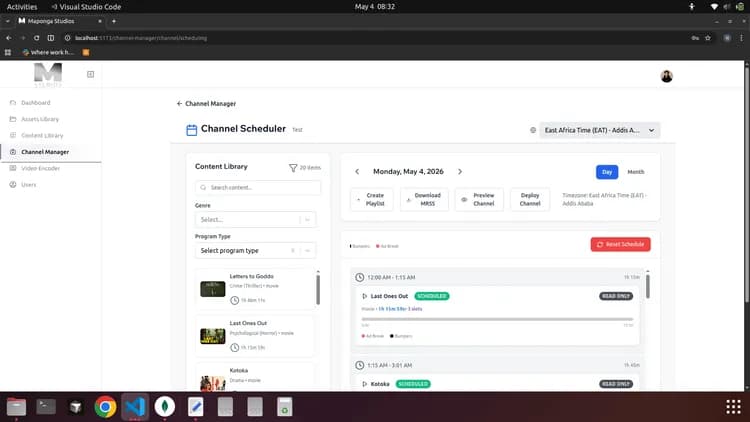Open the apps grid in bookmarks bar

(x=8, y=52)
